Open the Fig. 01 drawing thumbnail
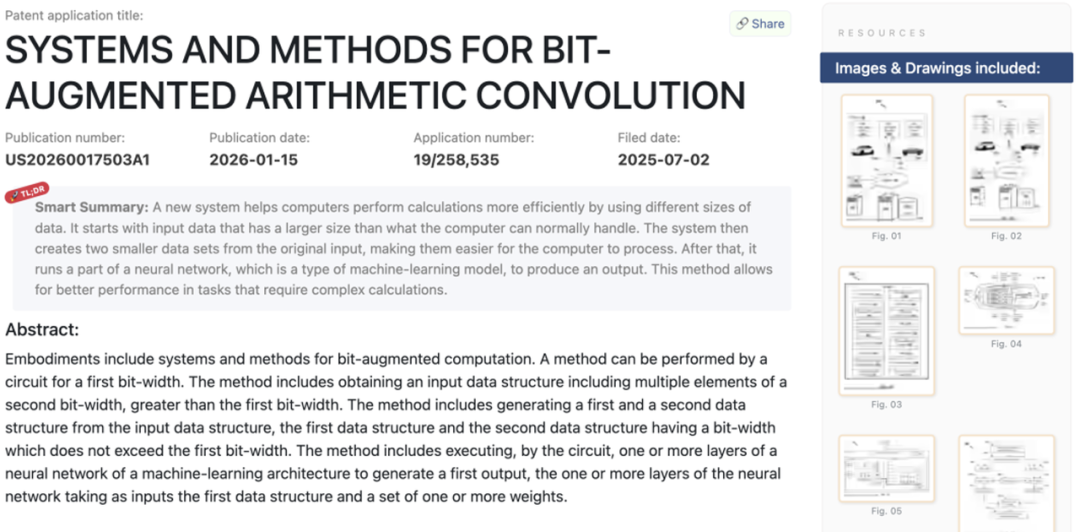Image resolution: width=1080 pixels, height=532 pixels. pos(887,160)
